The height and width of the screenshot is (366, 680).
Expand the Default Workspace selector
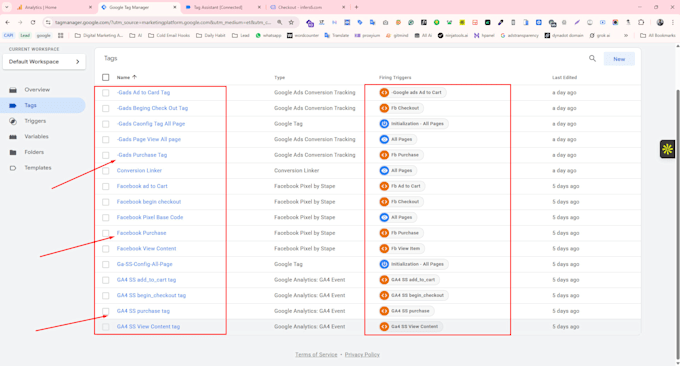(44, 62)
